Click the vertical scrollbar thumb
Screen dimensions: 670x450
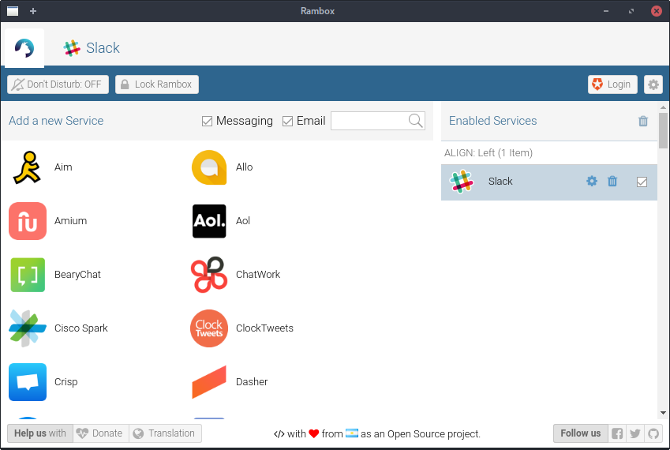click(x=663, y=130)
